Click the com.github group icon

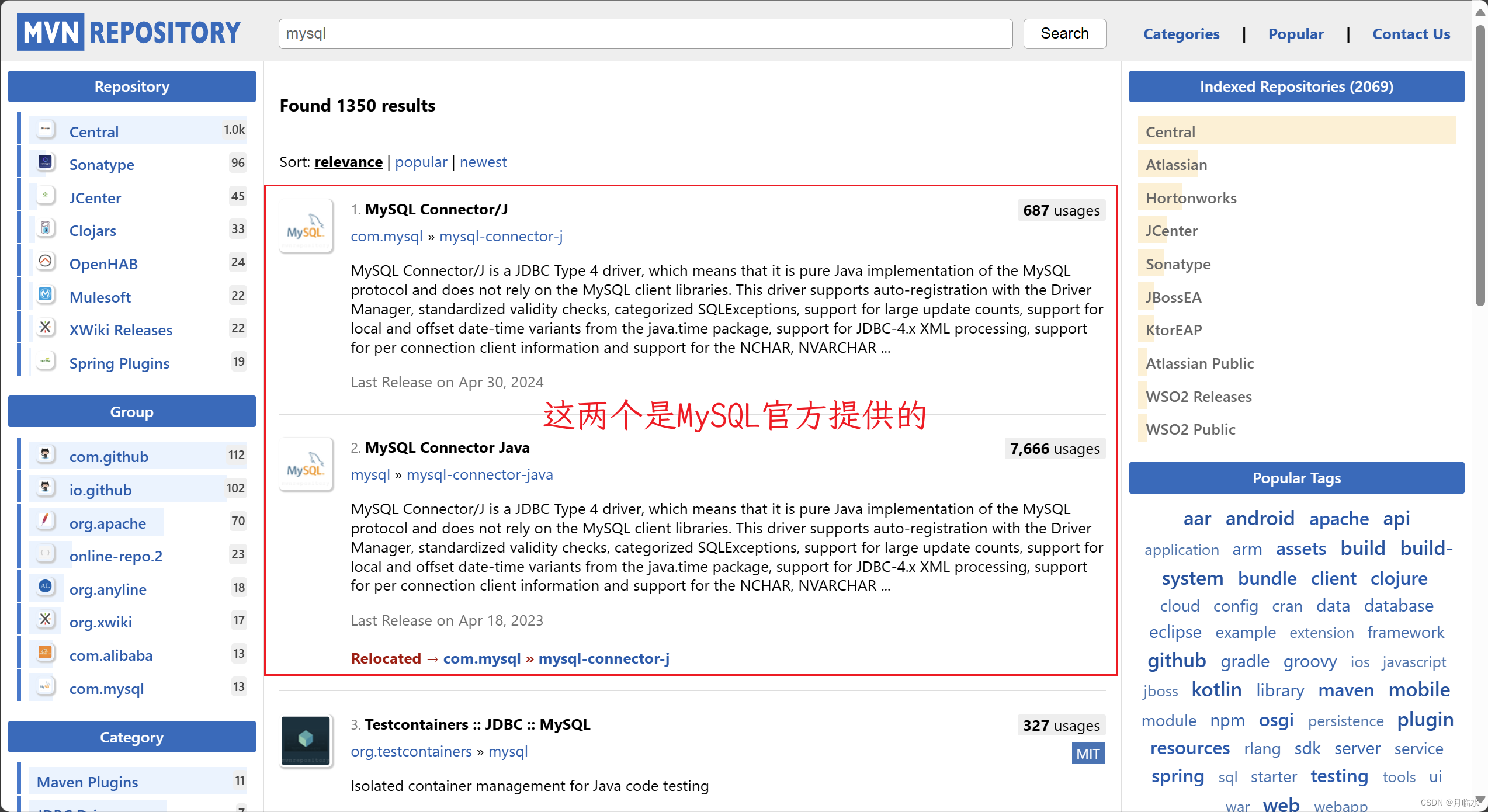coord(45,454)
